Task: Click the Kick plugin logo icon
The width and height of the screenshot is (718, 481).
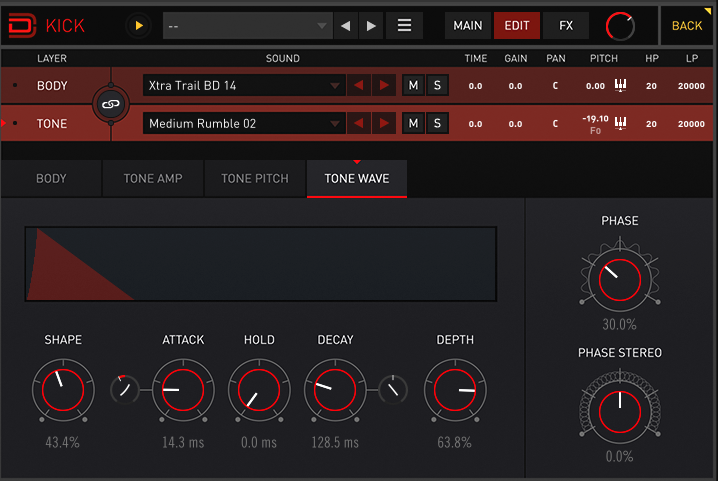Action: (x=22, y=26)
